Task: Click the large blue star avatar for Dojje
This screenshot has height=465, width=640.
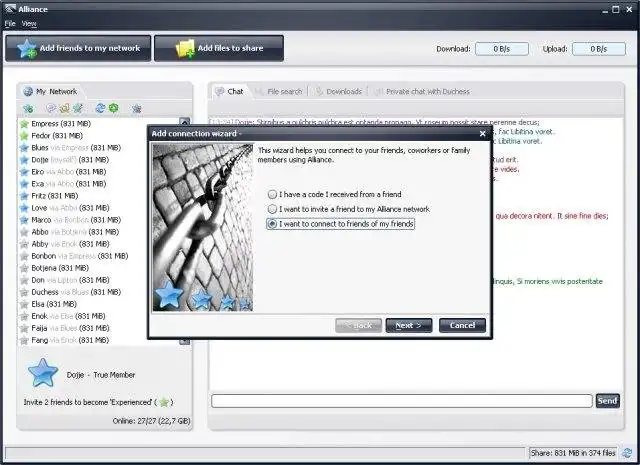Action: (x=43, y=373)
